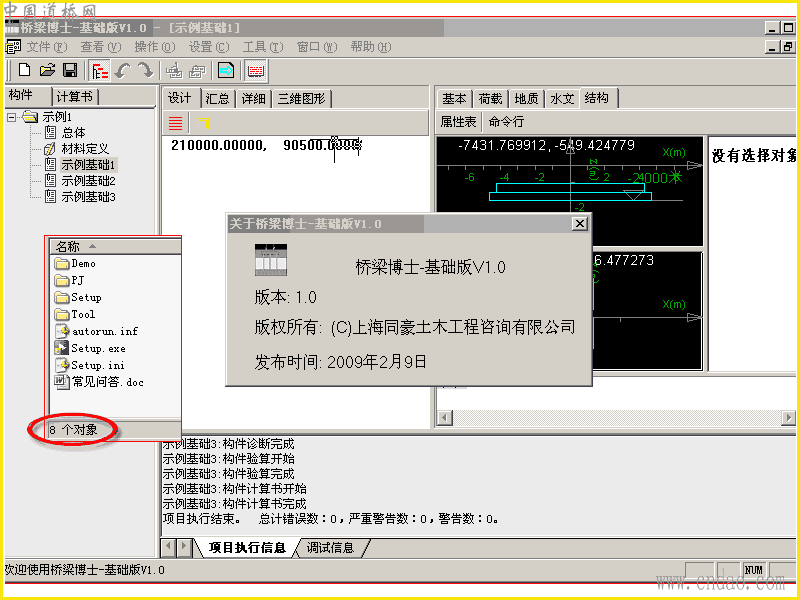Open the 操作(O) menu
Viewport: 800px width, 600px height.
(155, 47)
